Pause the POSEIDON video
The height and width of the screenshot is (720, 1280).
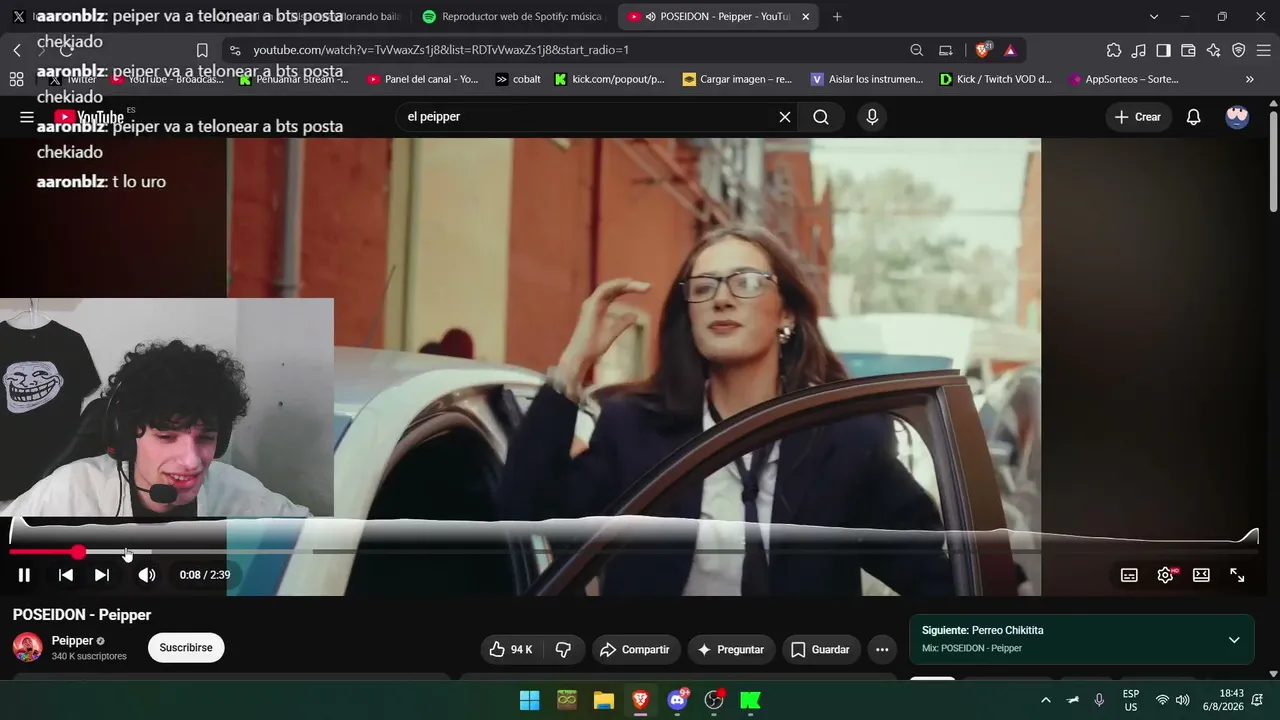(24, 575)
